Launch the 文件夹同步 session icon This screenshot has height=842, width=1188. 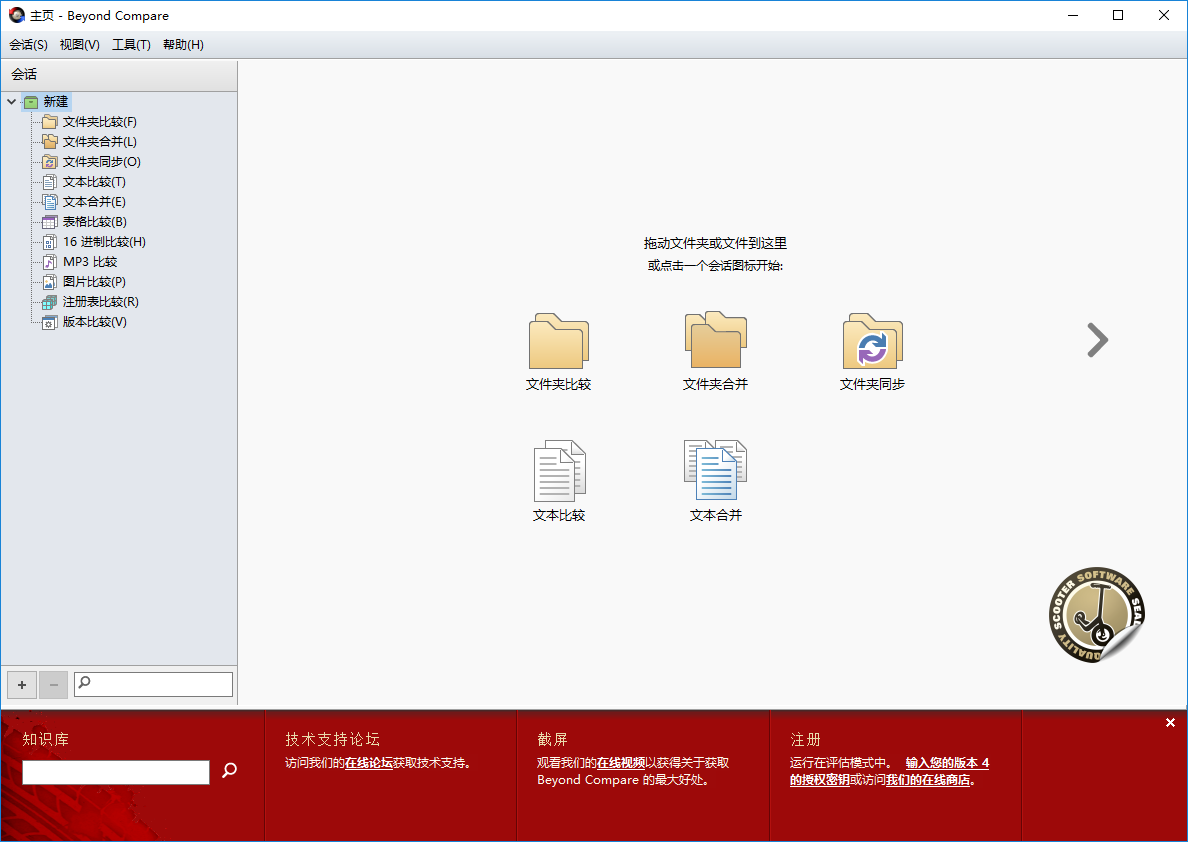pyautogui.click(x=872, y=342)
